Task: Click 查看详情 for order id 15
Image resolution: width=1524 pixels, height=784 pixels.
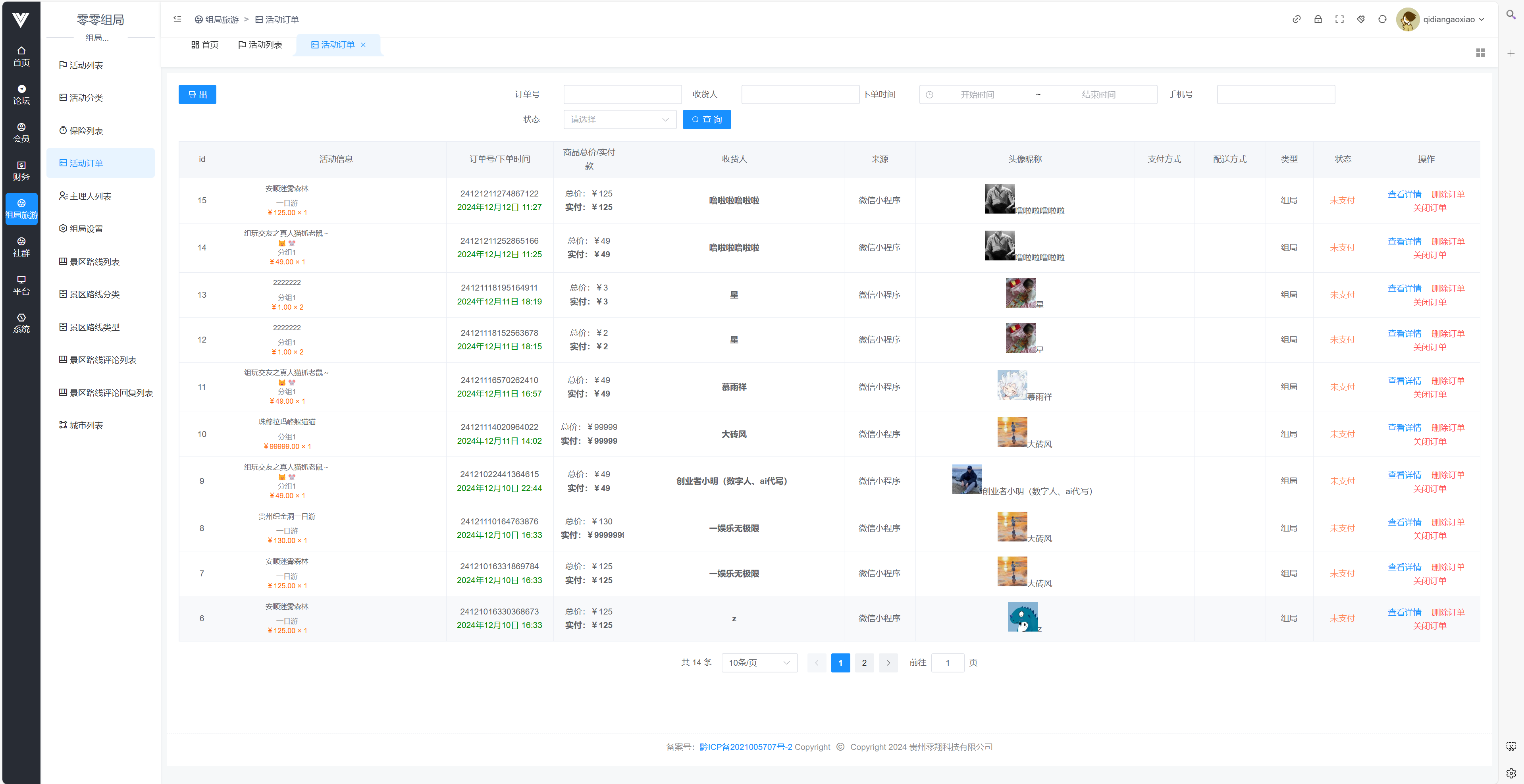Action: [1404, 194]
